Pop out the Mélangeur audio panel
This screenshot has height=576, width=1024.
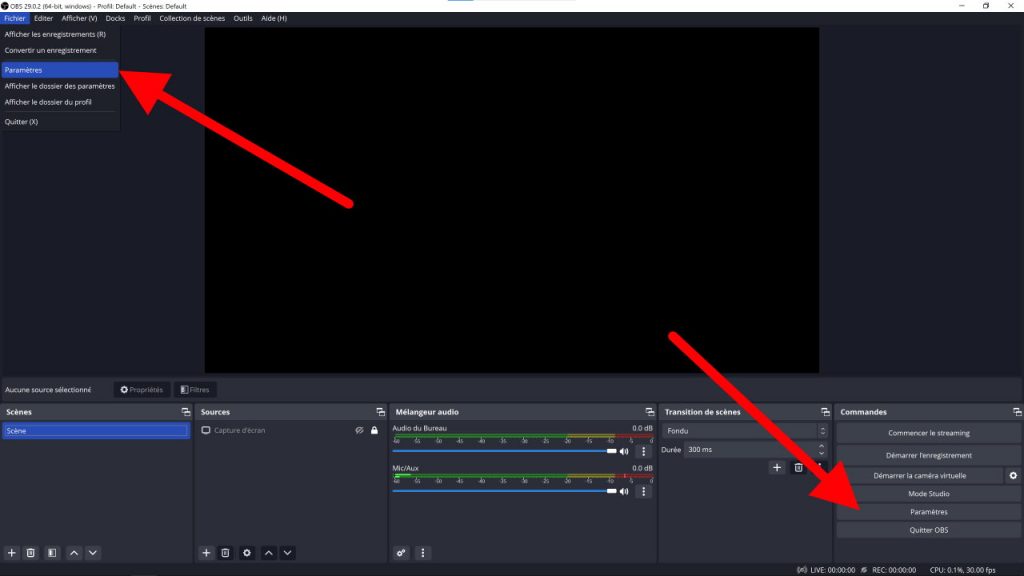pos(648,411)
